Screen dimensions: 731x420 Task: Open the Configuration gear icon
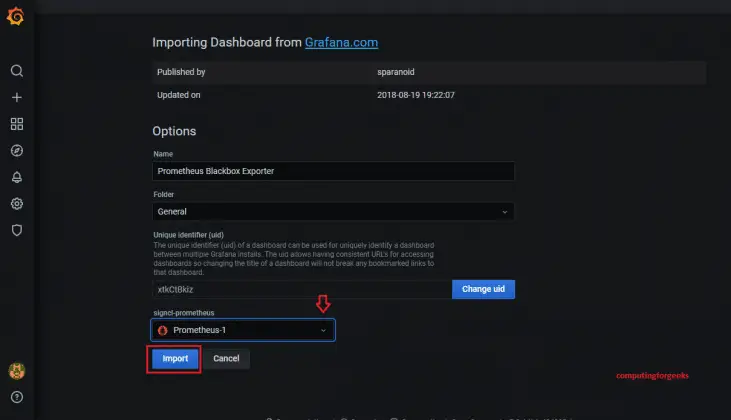[x=16, y=204]
